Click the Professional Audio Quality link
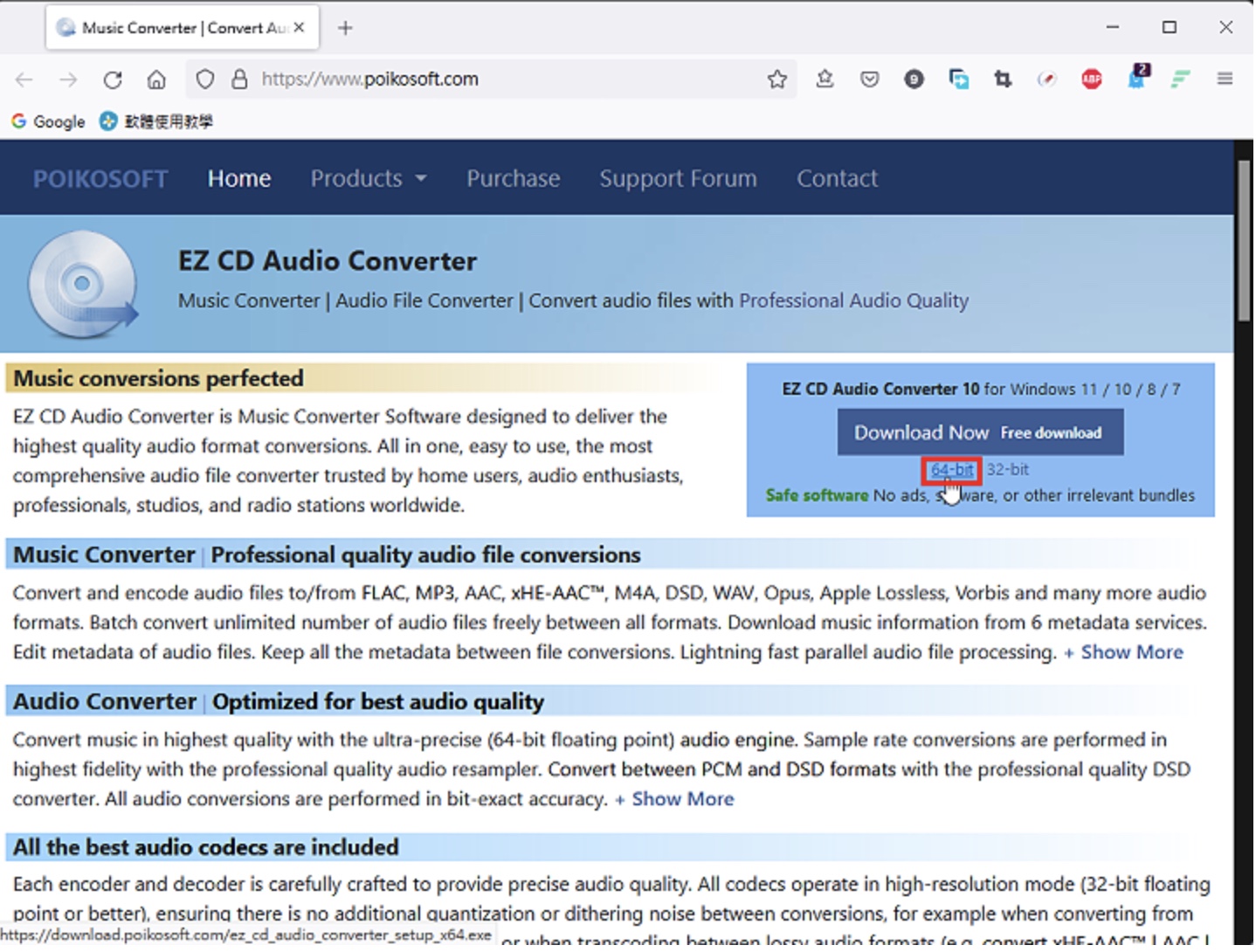The width and height of the screenshot is (1256, 952). click(x=854, y=301)
